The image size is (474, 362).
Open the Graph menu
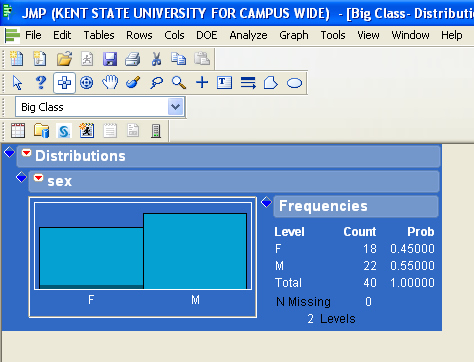click(294, 35)
